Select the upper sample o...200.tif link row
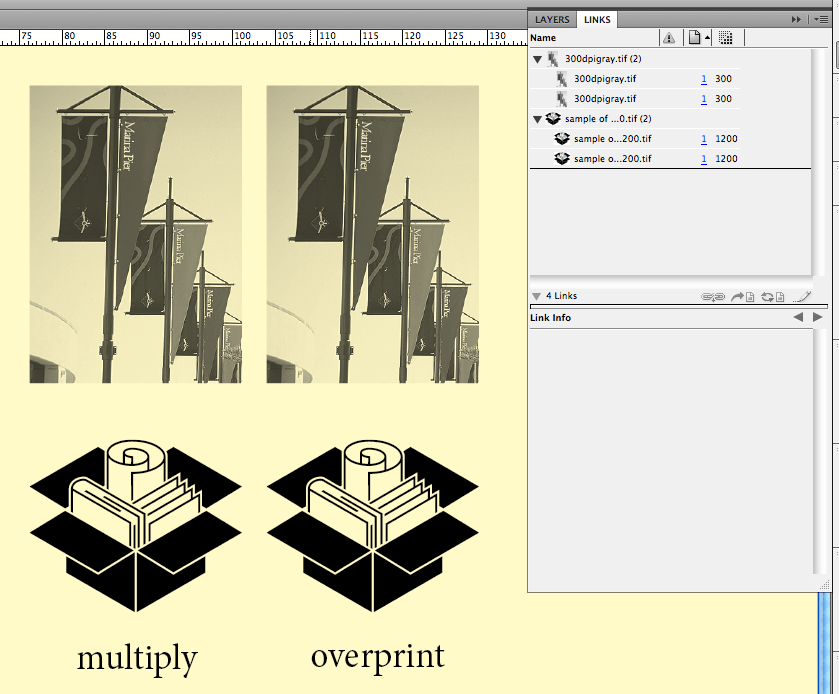Viewport: 839px width, 694px height. pos(635,139)
